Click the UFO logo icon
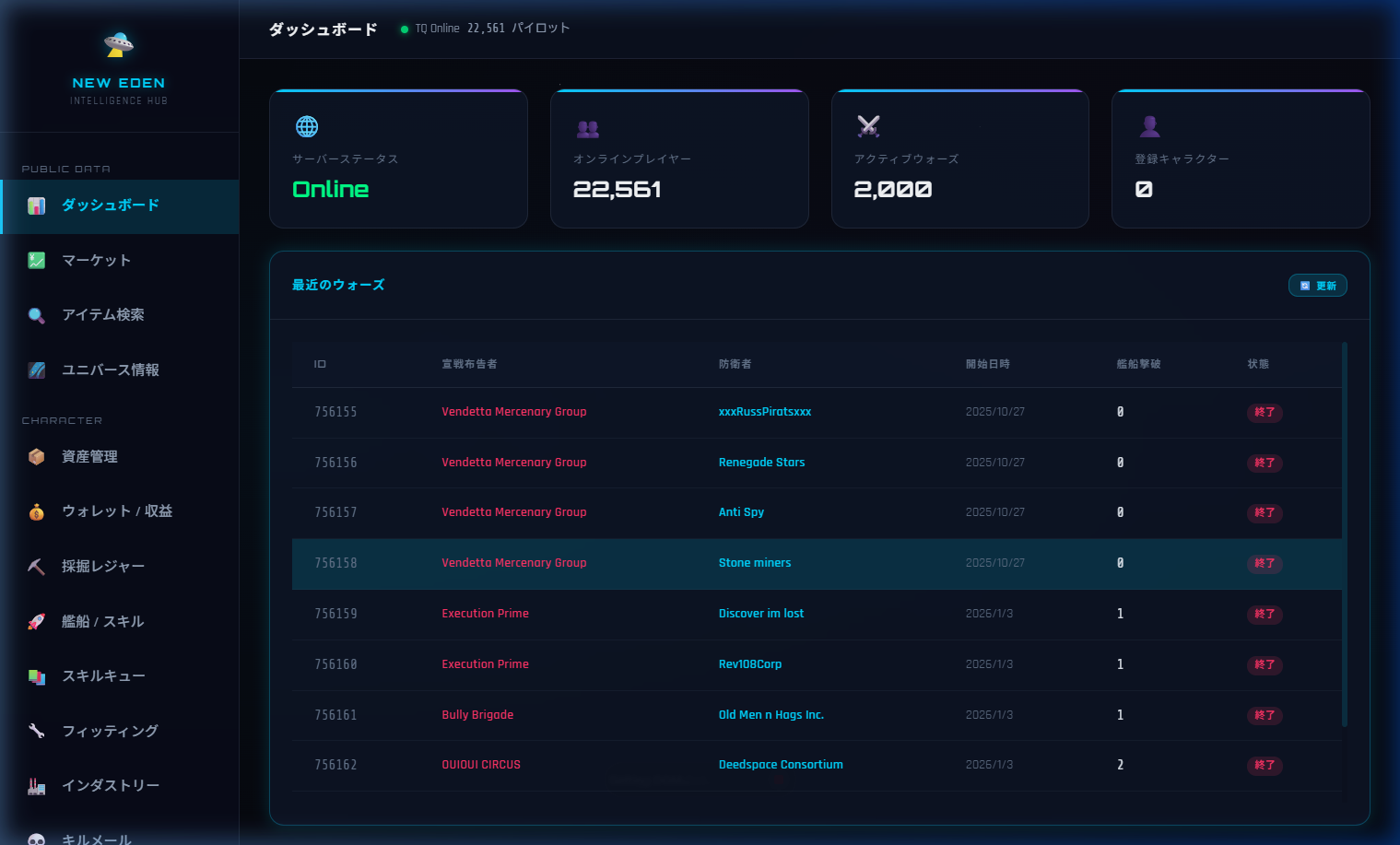This screenshot has width=1400, height=845. (119, 43)
